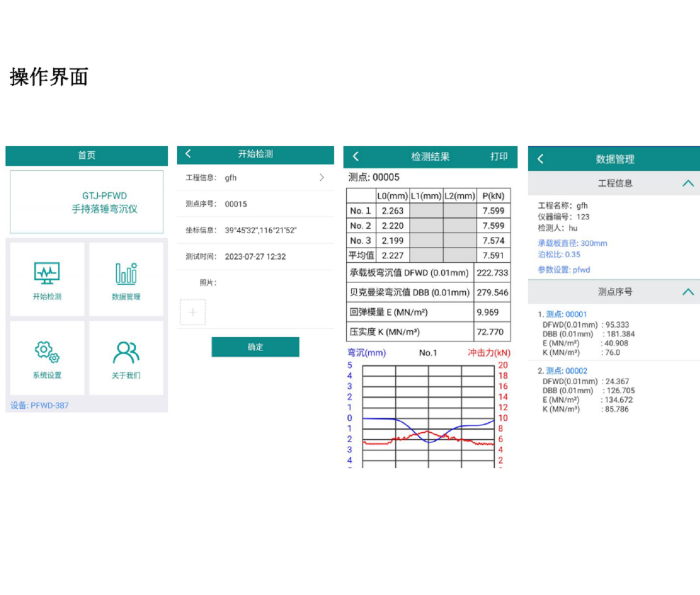Screen dimensions: 700x595
Task: Click 检测人: hu text
Action: point(558,228)
